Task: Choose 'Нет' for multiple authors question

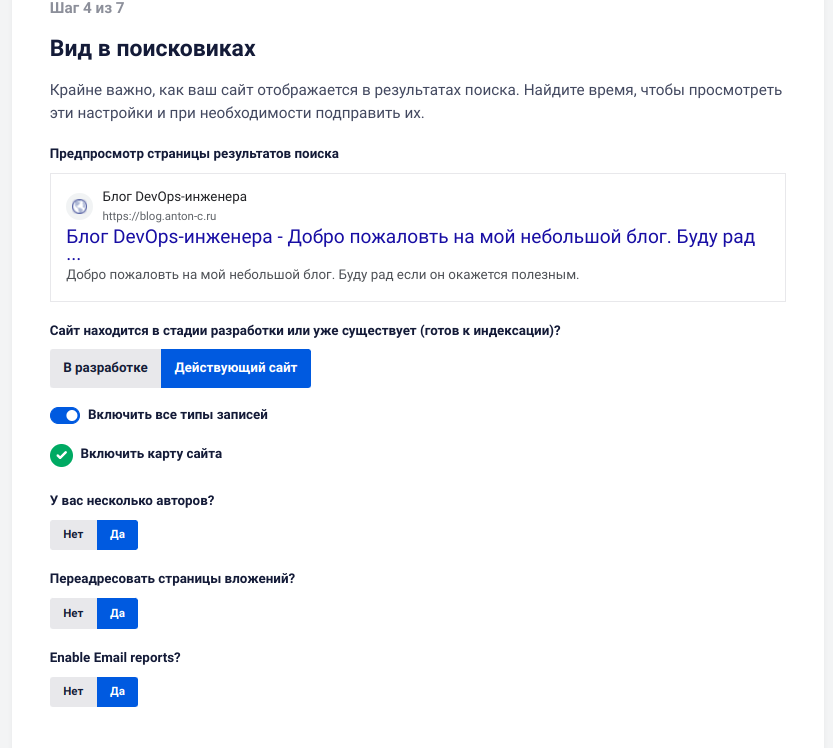Action: [x=73, y=535]
